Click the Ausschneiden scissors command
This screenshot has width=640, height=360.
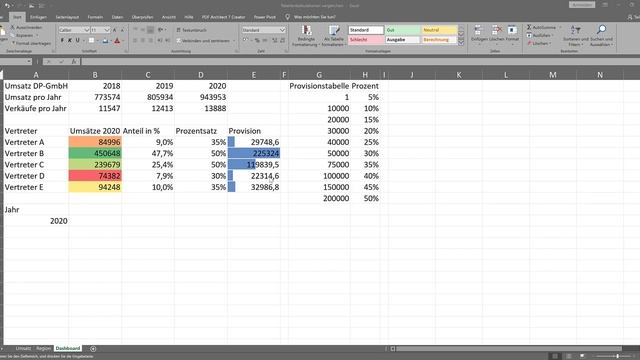(x=27, y=27)
